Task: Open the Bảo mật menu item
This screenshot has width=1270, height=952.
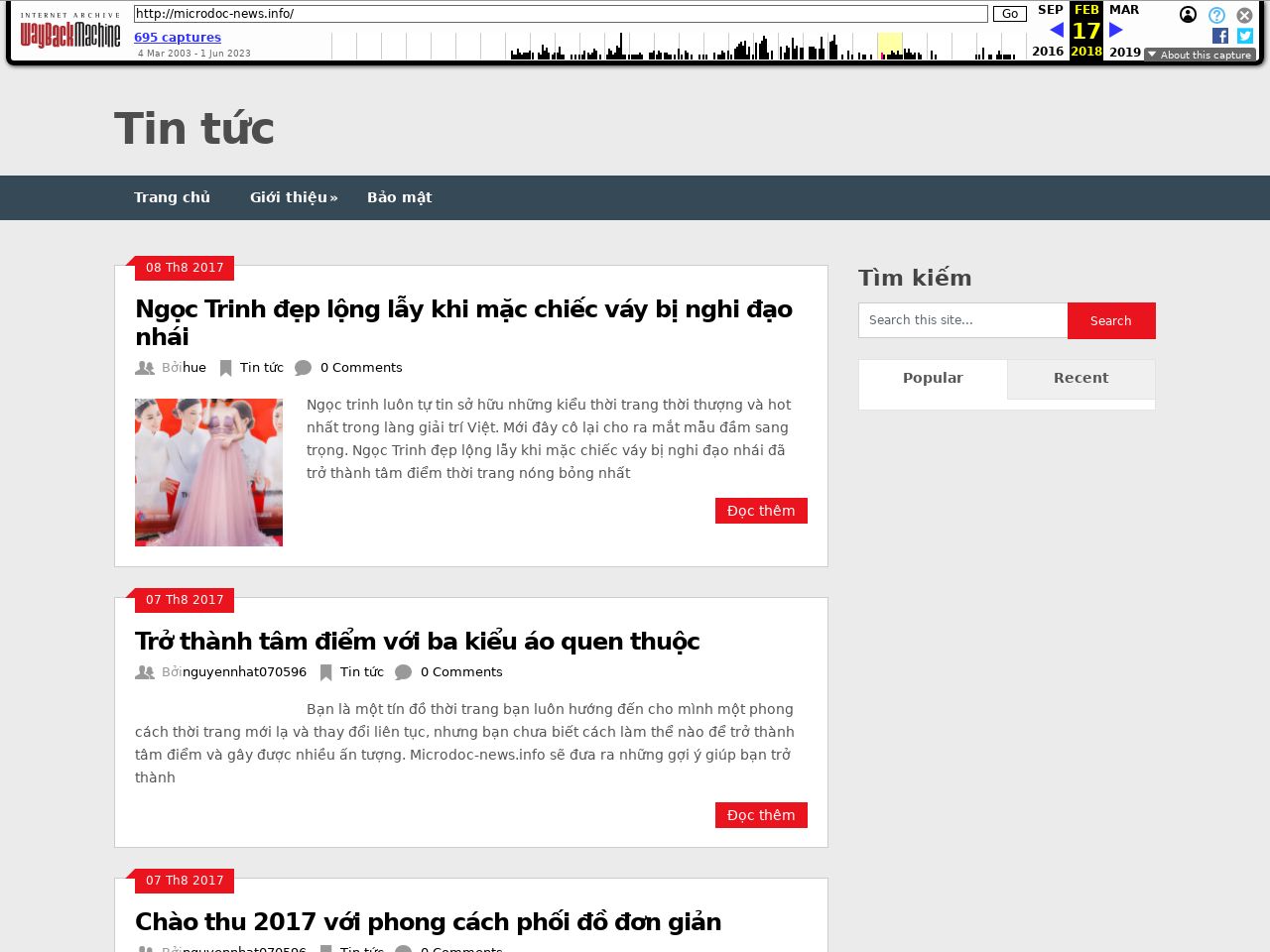Action: (x=399, y=197)
